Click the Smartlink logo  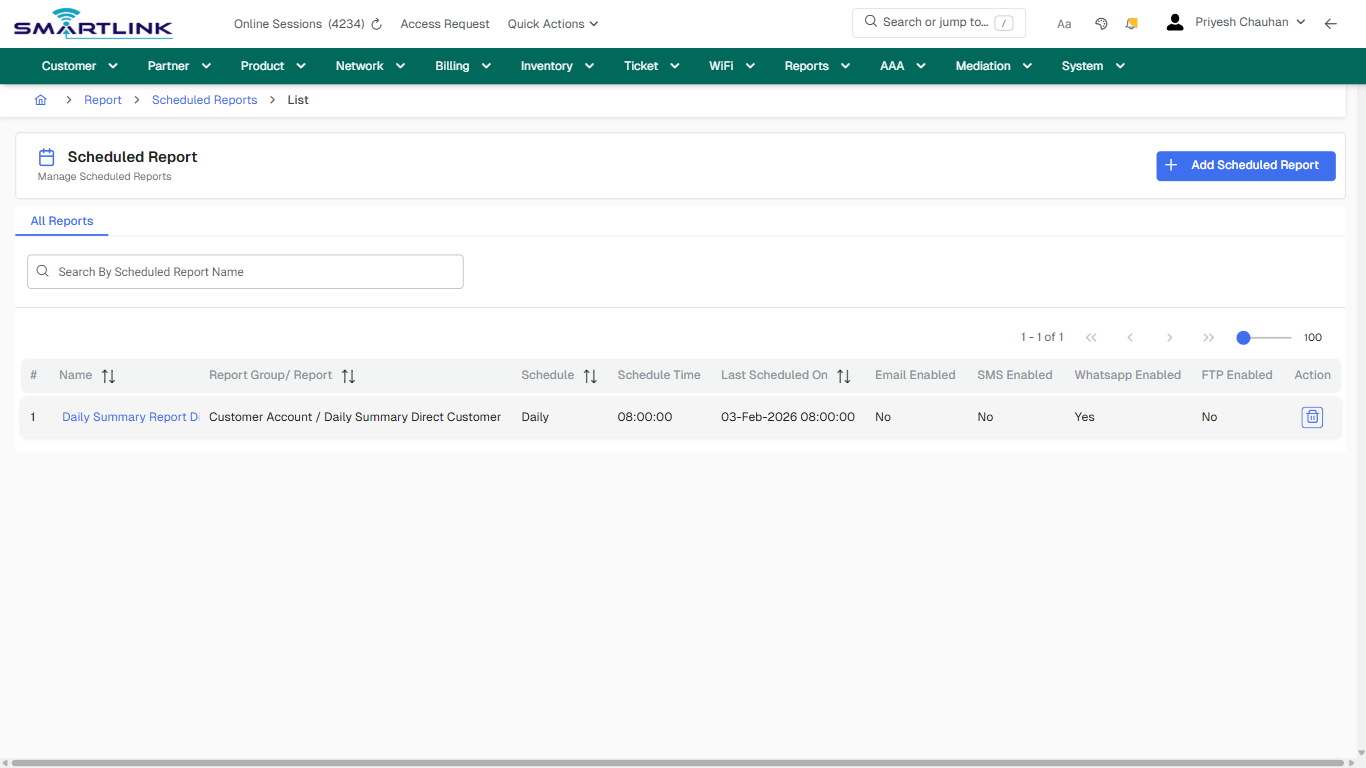[92, 23]
